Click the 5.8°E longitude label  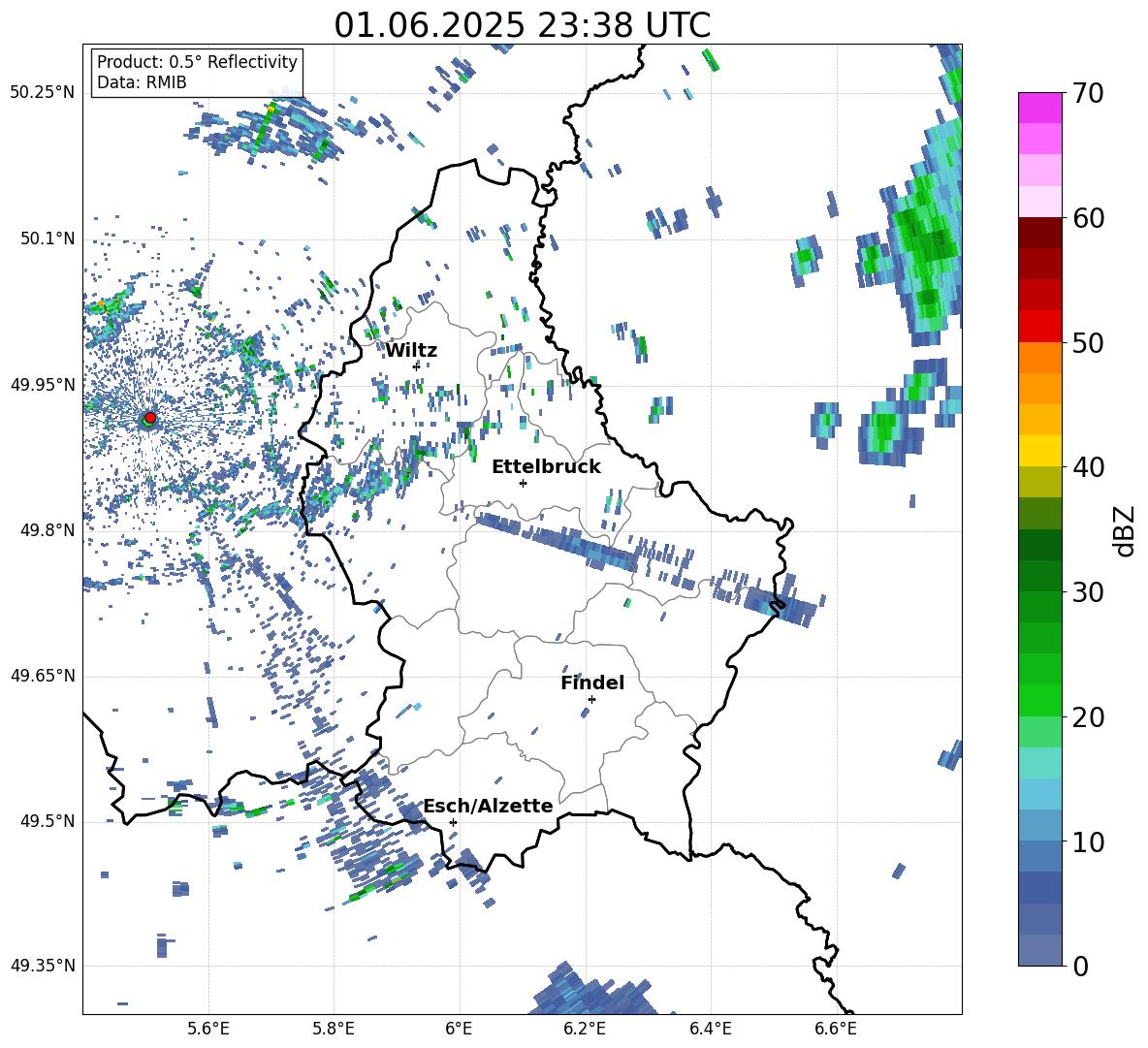point(334,1029)
